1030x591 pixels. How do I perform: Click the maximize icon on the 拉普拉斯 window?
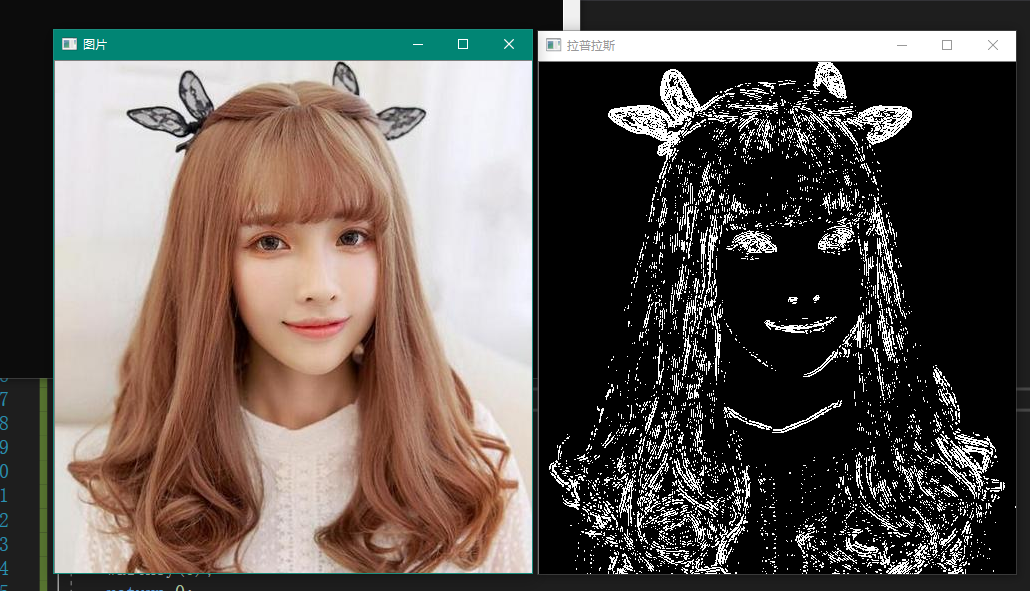(946, 46)
